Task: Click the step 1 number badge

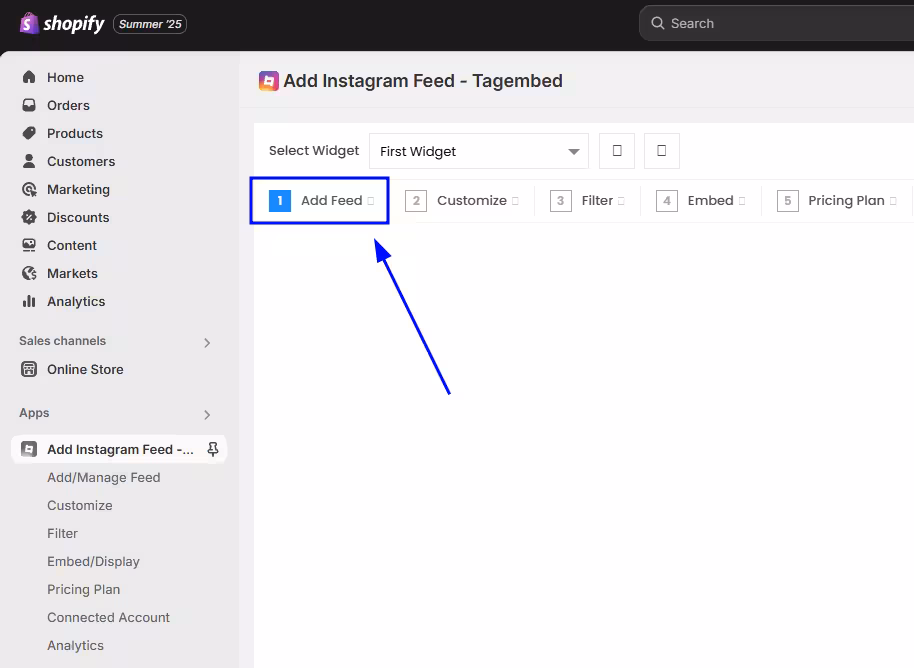Action: click(280, 201)
